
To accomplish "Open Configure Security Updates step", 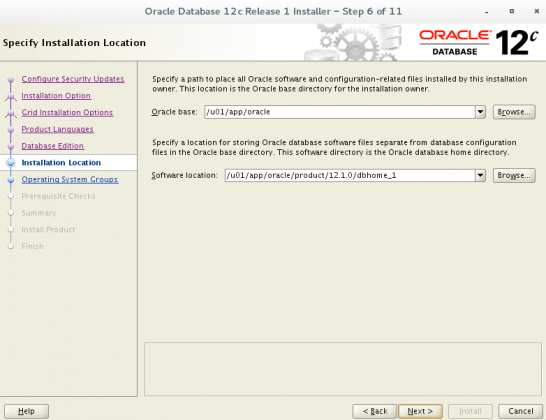I will coord(73,79).
